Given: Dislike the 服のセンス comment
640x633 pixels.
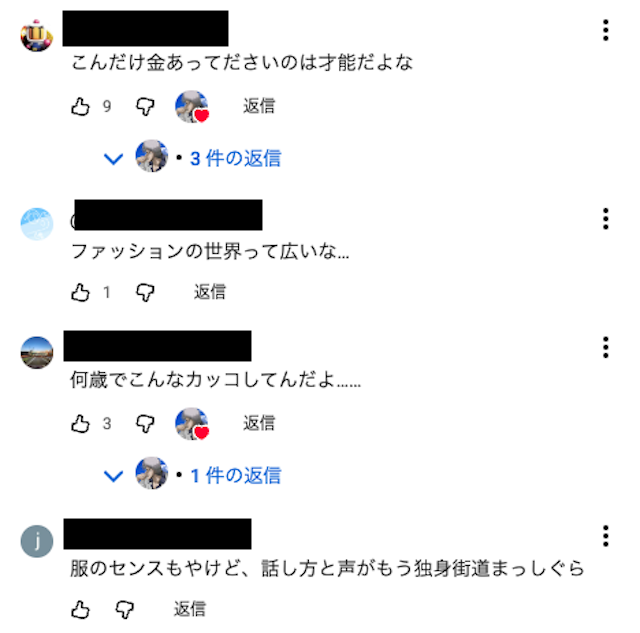Looking at the screenshot, I should coord(125,610).
